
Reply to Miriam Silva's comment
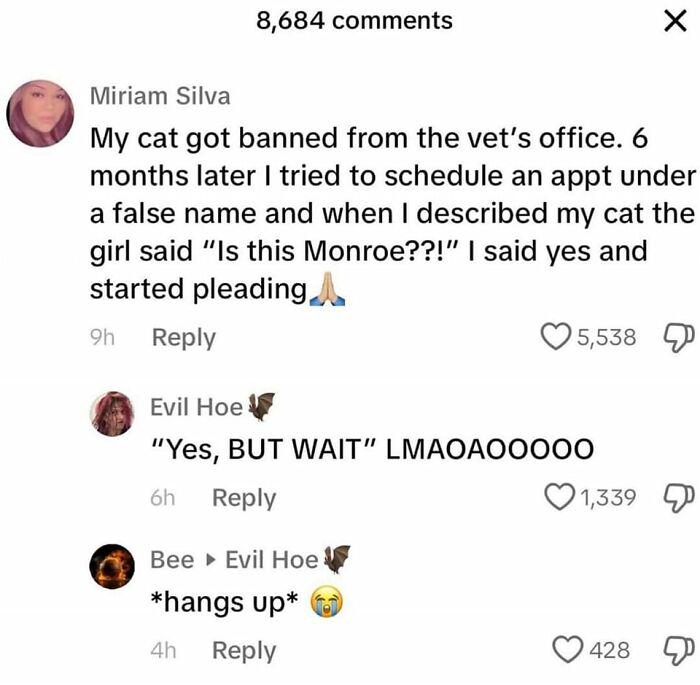click(x=183, y=338)
